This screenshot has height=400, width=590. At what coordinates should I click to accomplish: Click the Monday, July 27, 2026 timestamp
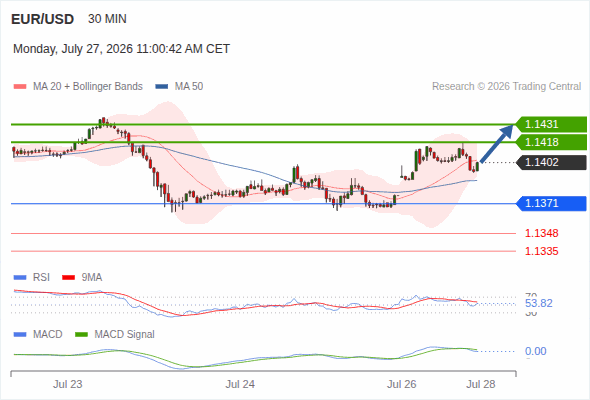[121, 49]
